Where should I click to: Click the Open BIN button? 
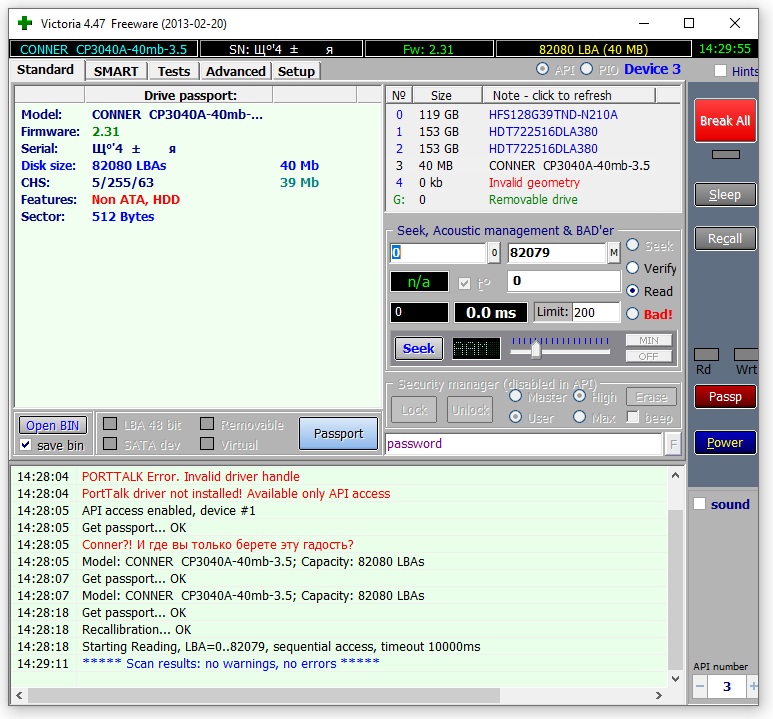53,426
